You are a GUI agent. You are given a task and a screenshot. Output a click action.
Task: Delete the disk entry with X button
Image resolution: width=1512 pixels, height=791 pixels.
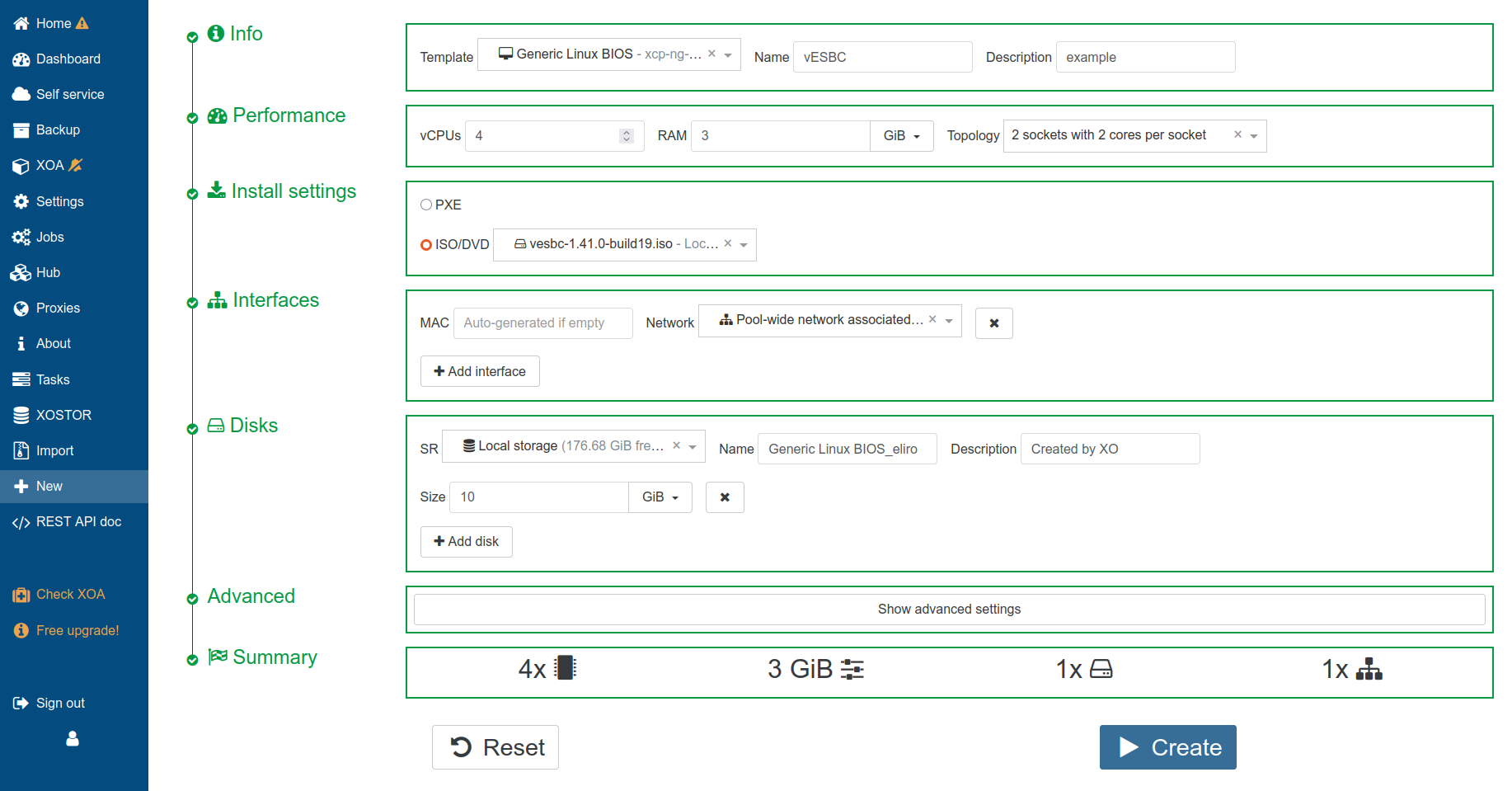tap(725, 497)
